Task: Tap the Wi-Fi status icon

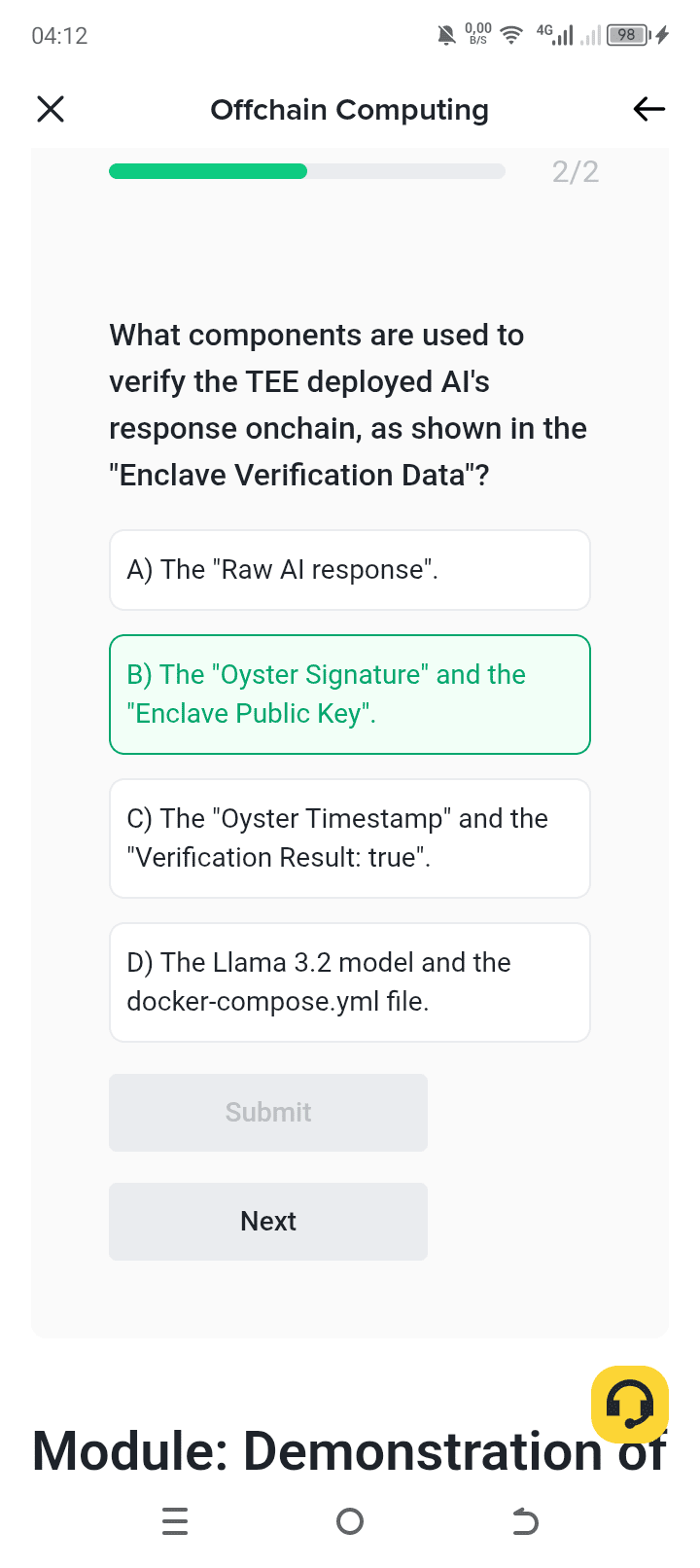Action: click(510, 36)
